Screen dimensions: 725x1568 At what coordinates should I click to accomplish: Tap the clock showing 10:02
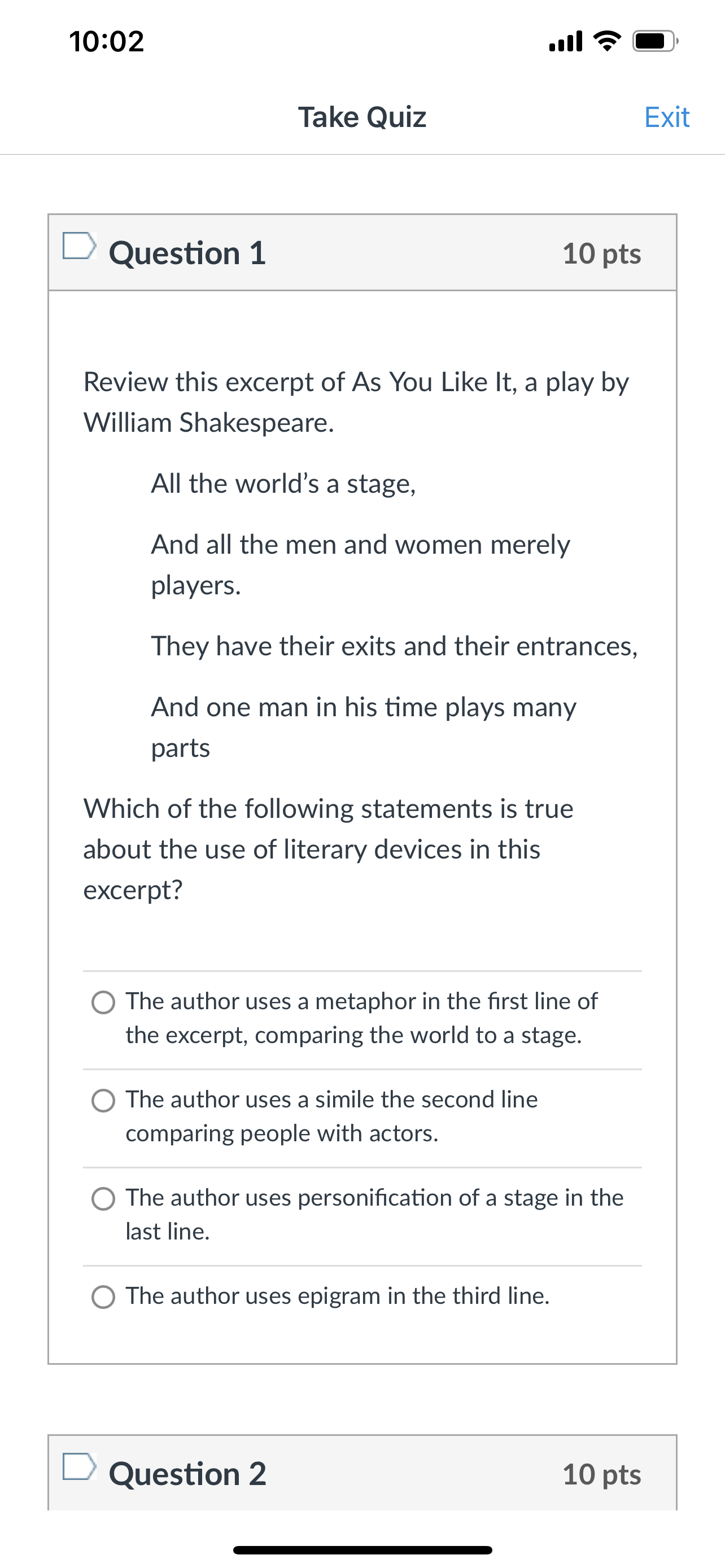(107, 41)
